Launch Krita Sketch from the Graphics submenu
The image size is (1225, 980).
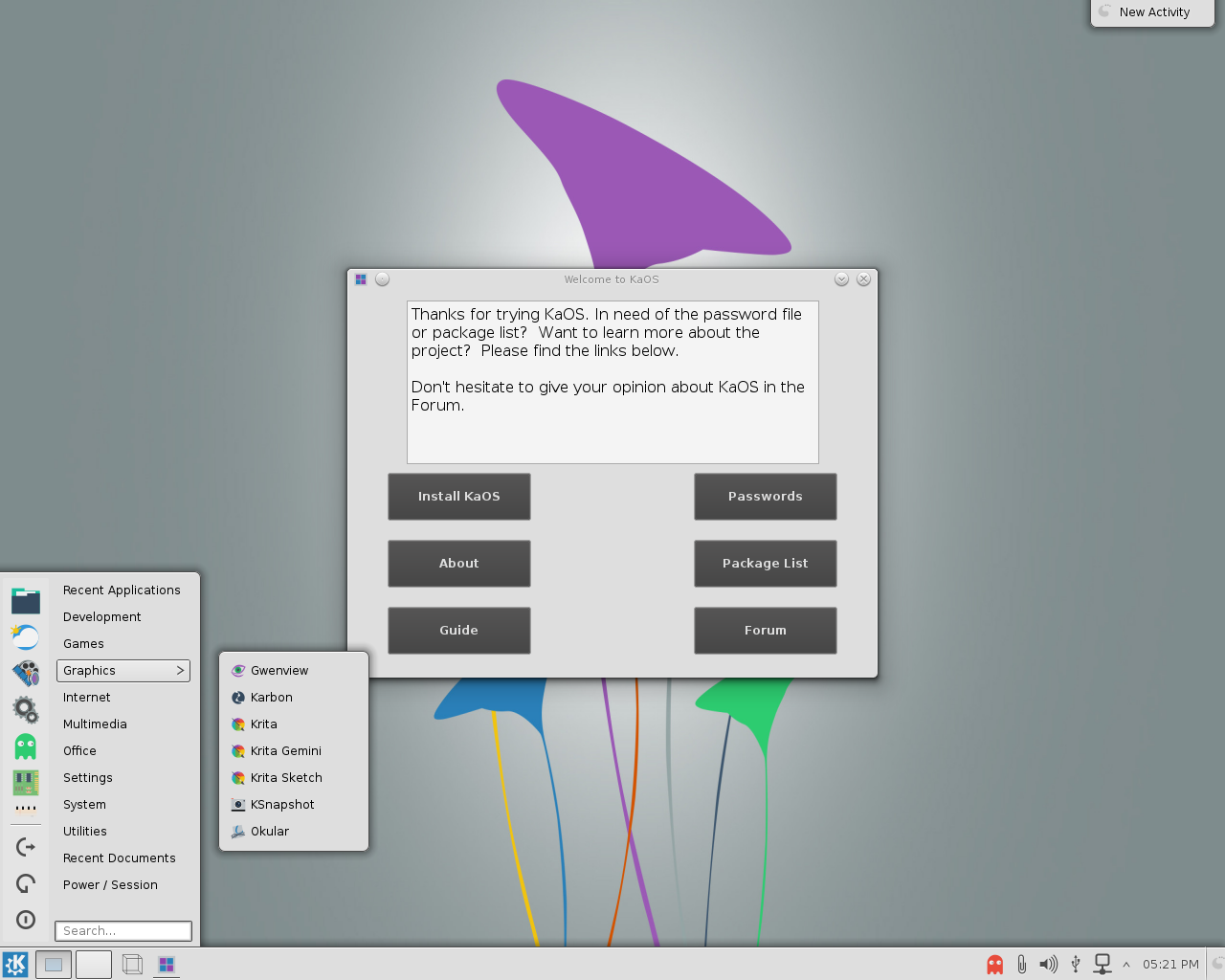click(x=294, y=778)
